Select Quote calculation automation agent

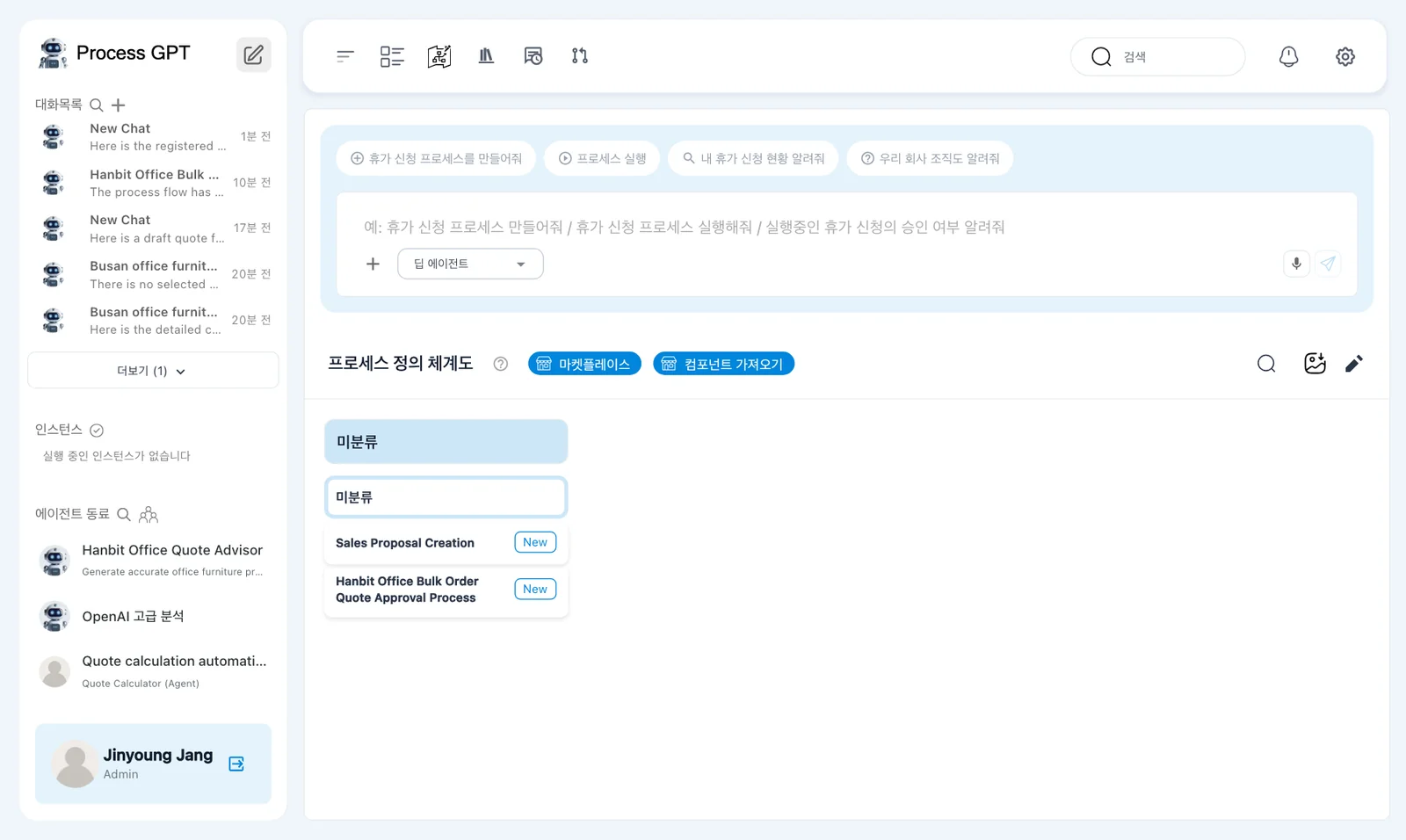(153, 671)
